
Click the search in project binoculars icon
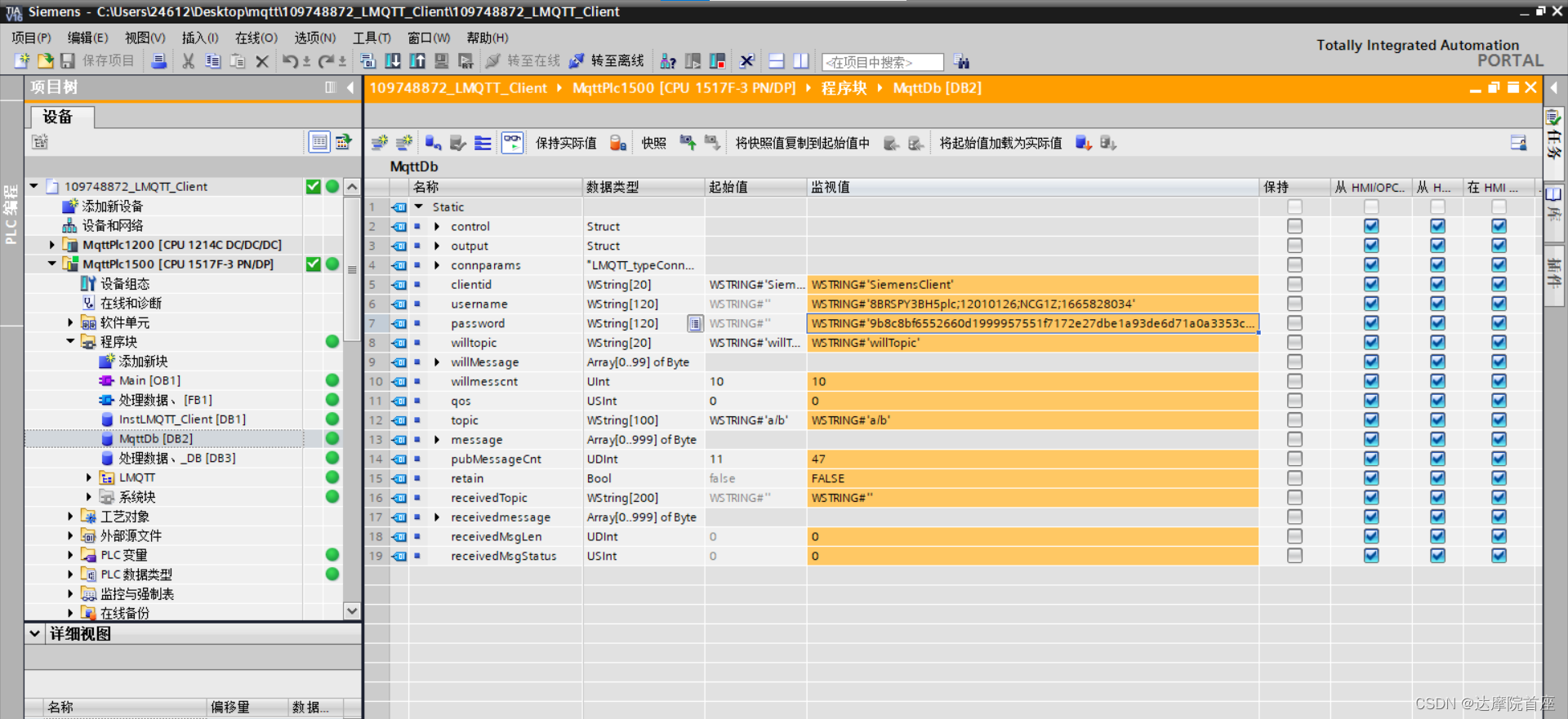pyautogui.click(x=962, y=61)
